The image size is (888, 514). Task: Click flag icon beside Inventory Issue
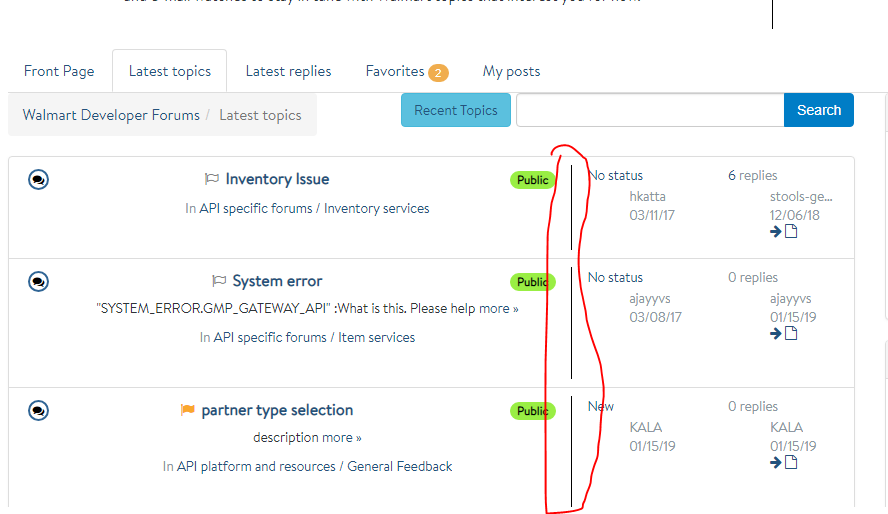(211, 179)
